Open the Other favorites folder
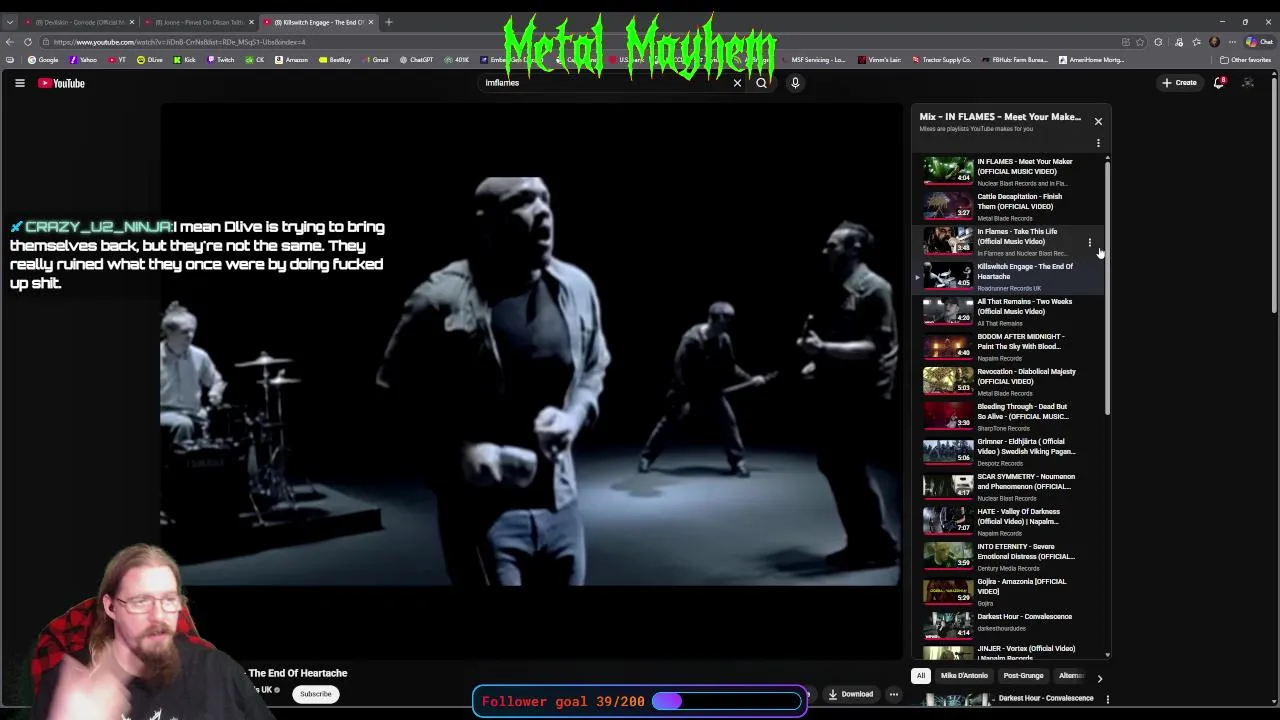The width and height of the screenshot is (1280, 720). (1245, 60)
